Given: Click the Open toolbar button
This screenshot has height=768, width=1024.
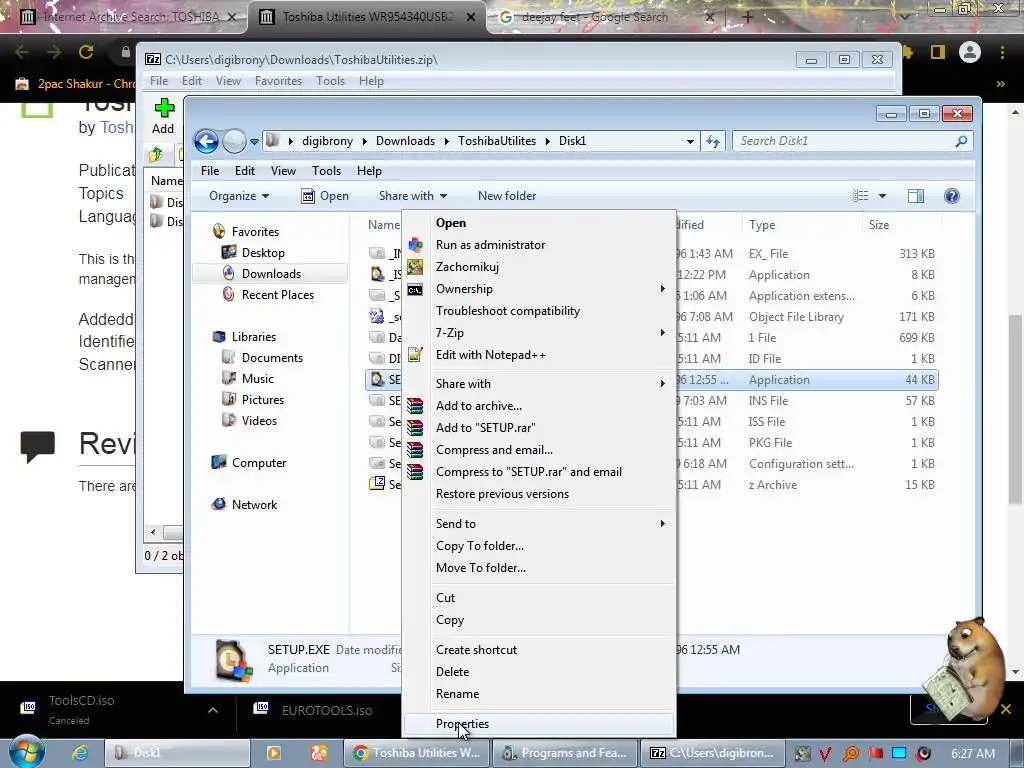Looking at the screenshot, I should point(325,196).
